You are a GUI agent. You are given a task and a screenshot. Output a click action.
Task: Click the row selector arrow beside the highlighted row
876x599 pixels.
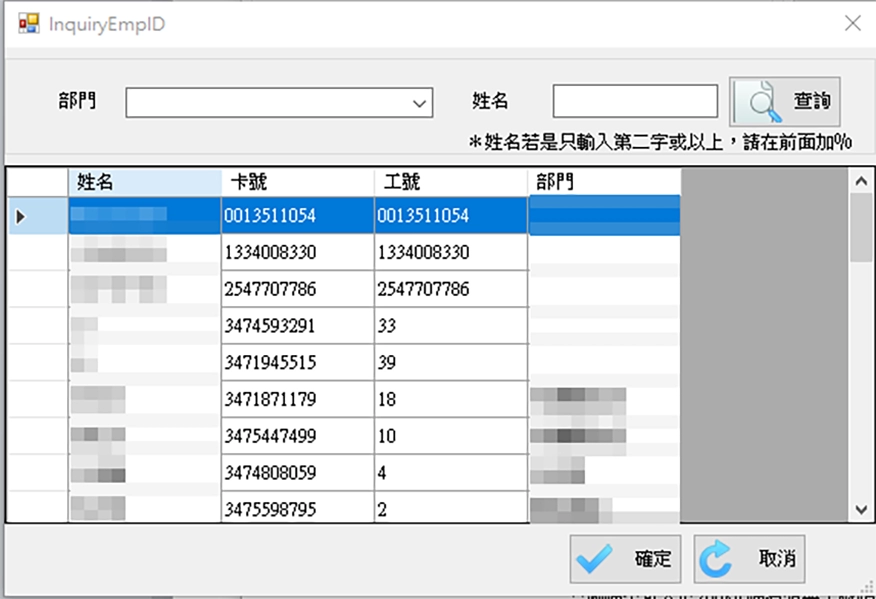pos(18,215)
